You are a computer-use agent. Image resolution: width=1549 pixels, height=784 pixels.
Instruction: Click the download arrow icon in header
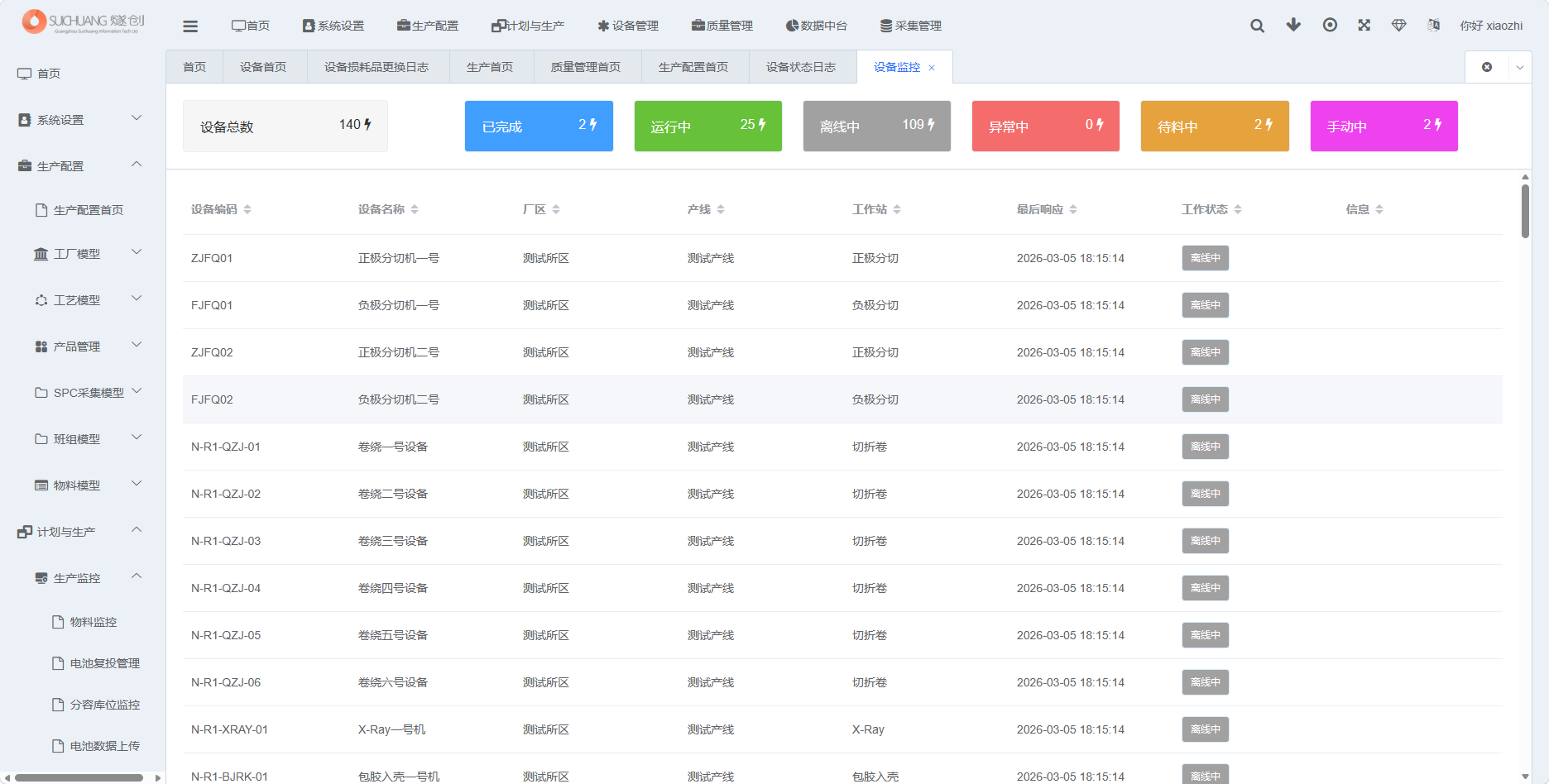tap(1293, 25)
